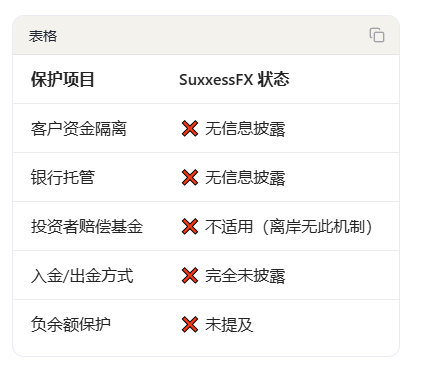Click the red X in the 投资者赔偿基金 row
This screenshot has width=443, height=368.
(x=190, y=227)
